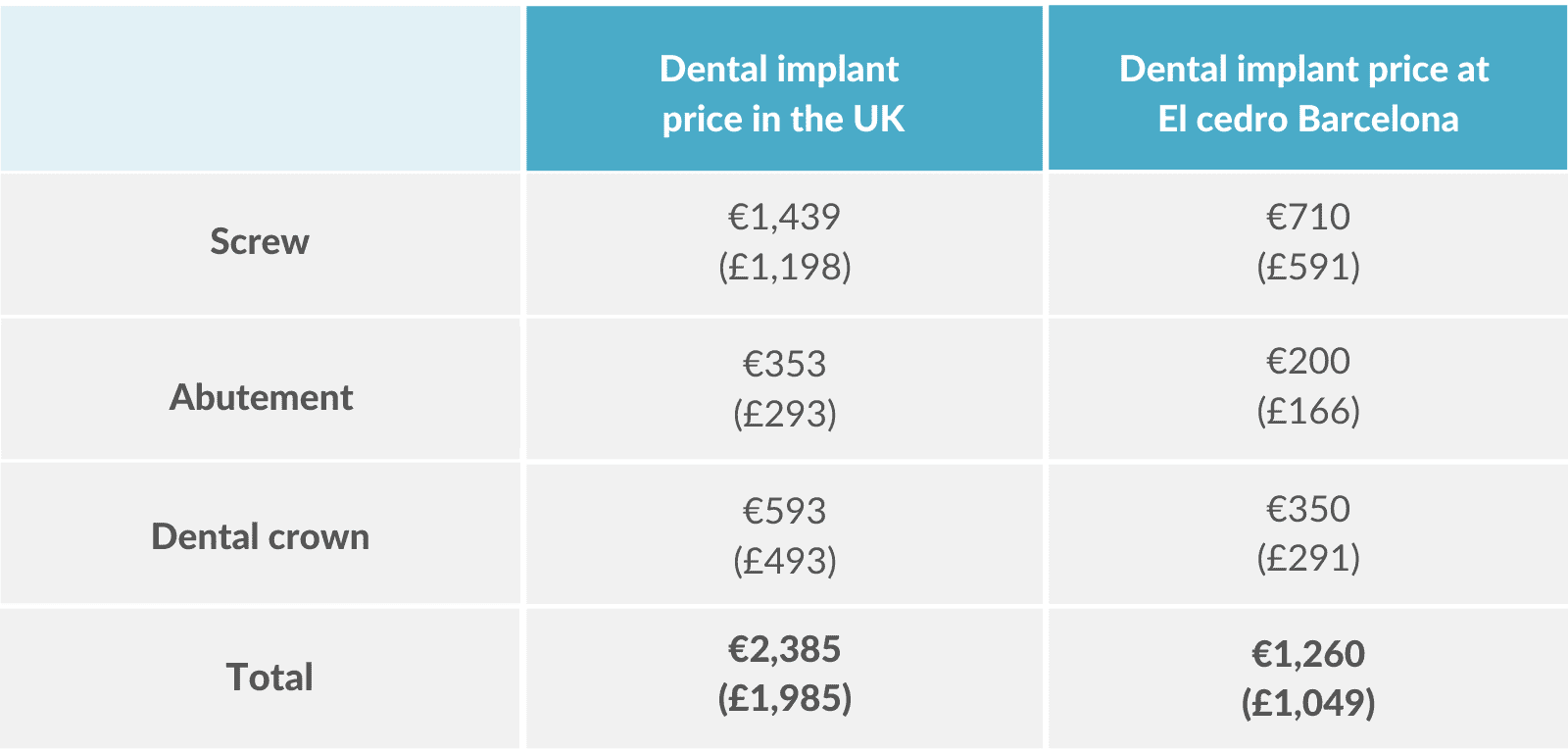Image resolution: width=1568 pixels, height=754 pixels.
Task: Click the 'Dental implant price in the UK' header
Action: [782, 93]
